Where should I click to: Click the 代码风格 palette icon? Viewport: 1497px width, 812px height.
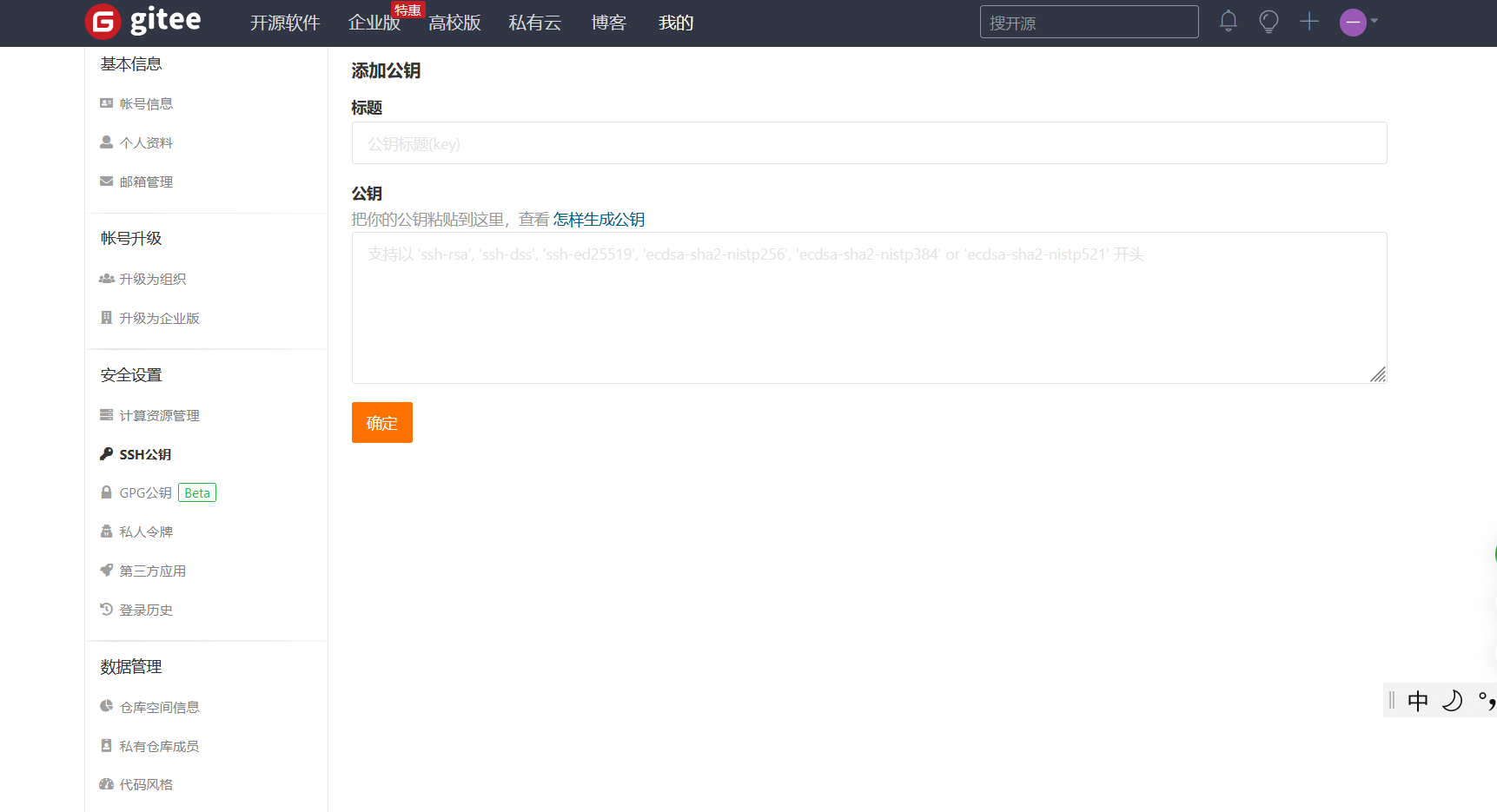[x=107, y=784]
